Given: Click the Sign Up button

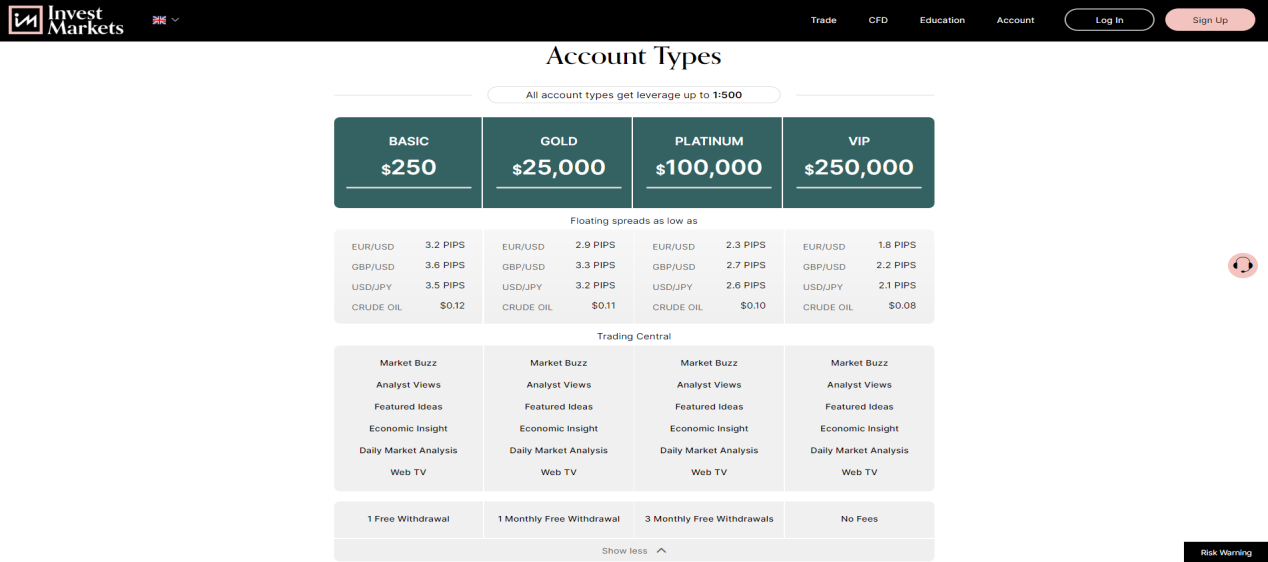Looking at the screenshot, I should (1209, 20).
